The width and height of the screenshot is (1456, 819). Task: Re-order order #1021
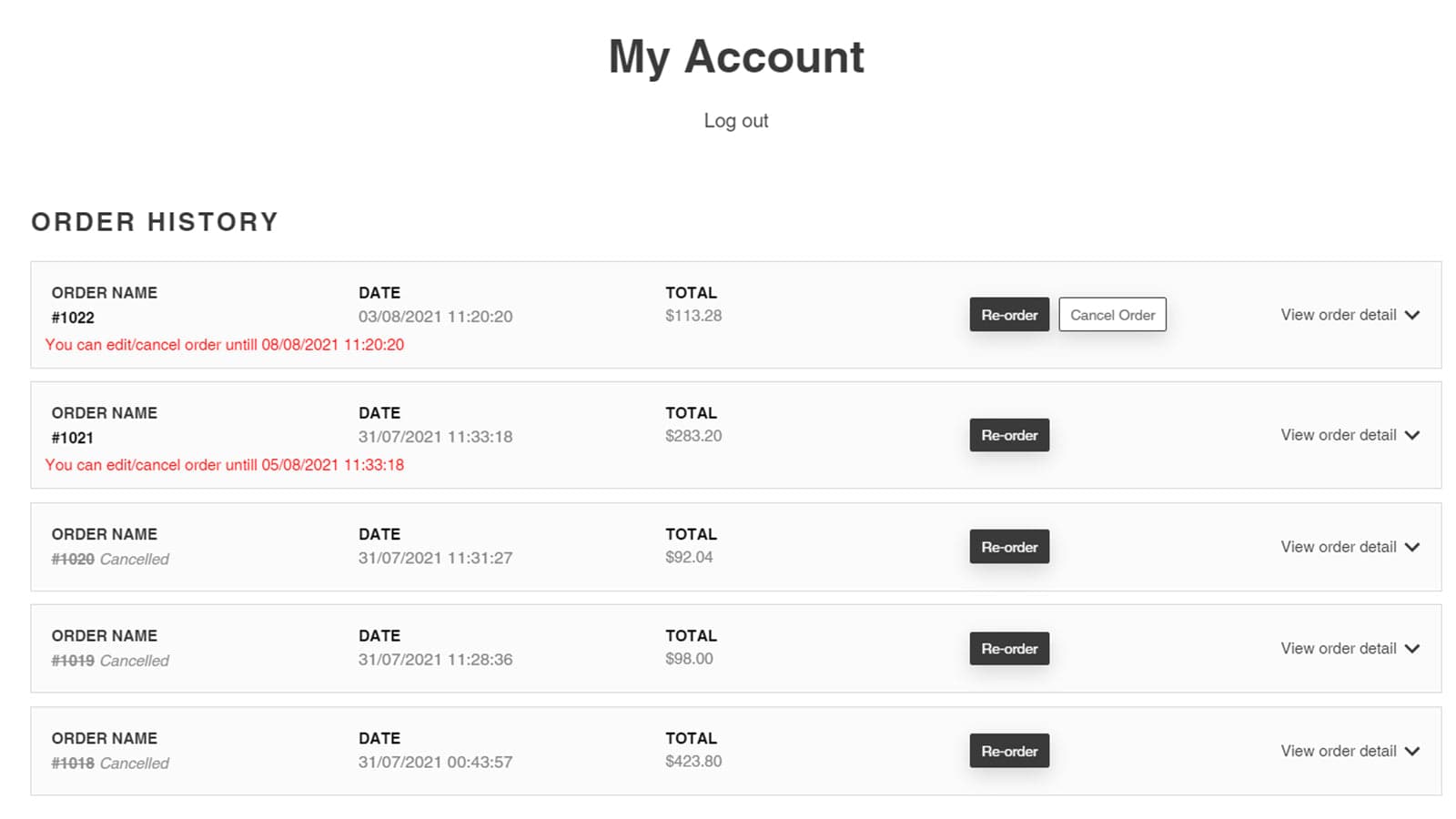point(1009,435)
